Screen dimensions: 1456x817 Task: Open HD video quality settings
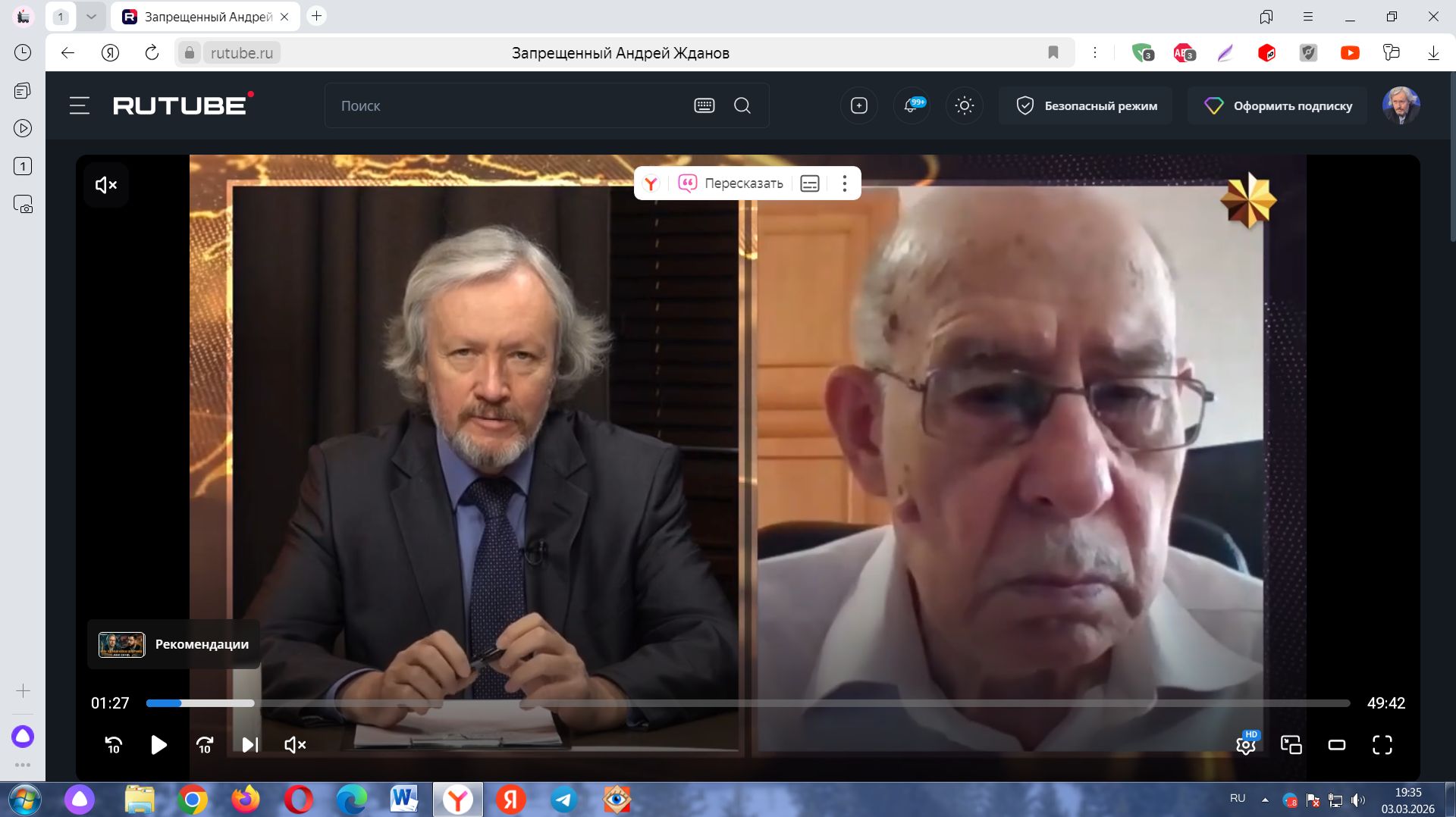point(1246,743)
